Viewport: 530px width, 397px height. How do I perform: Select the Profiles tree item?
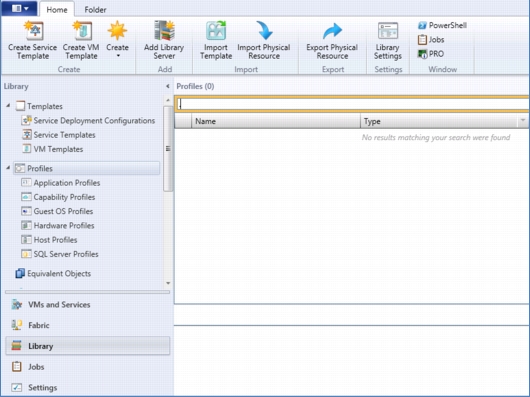point(87,168)
